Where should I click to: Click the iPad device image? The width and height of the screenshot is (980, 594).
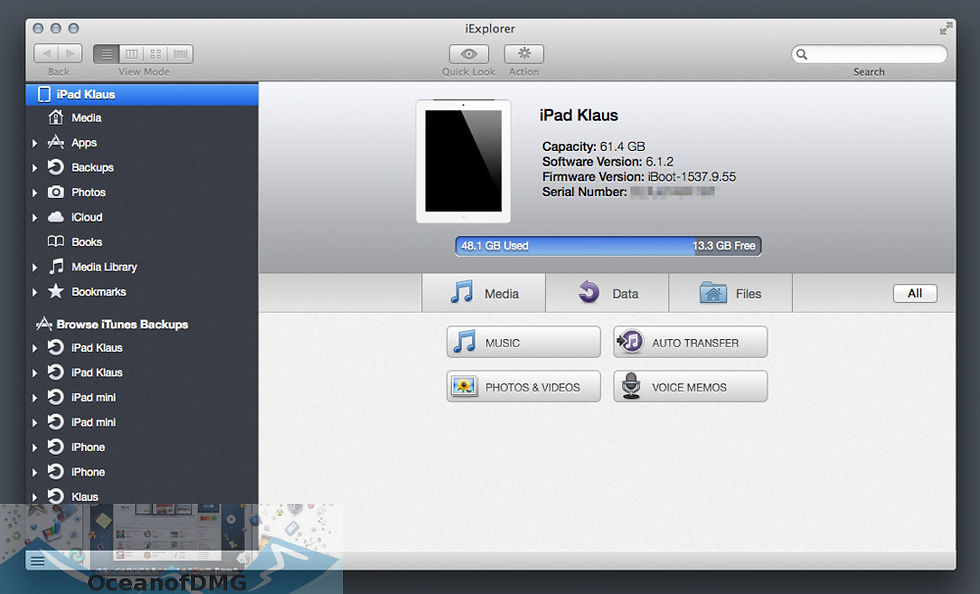463,161
